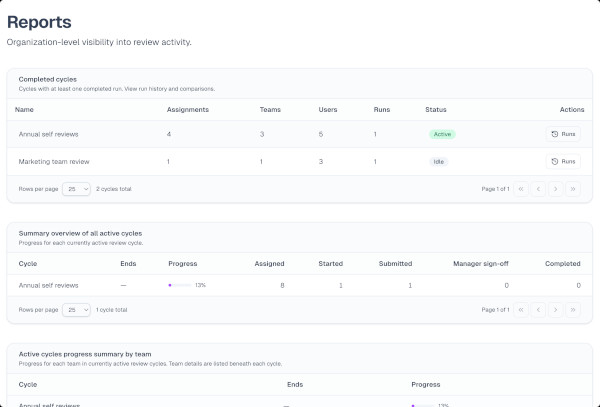Click 'Active cycles progress summary by team' title
This screenshot has height=407, width=600.
(85, 354)
